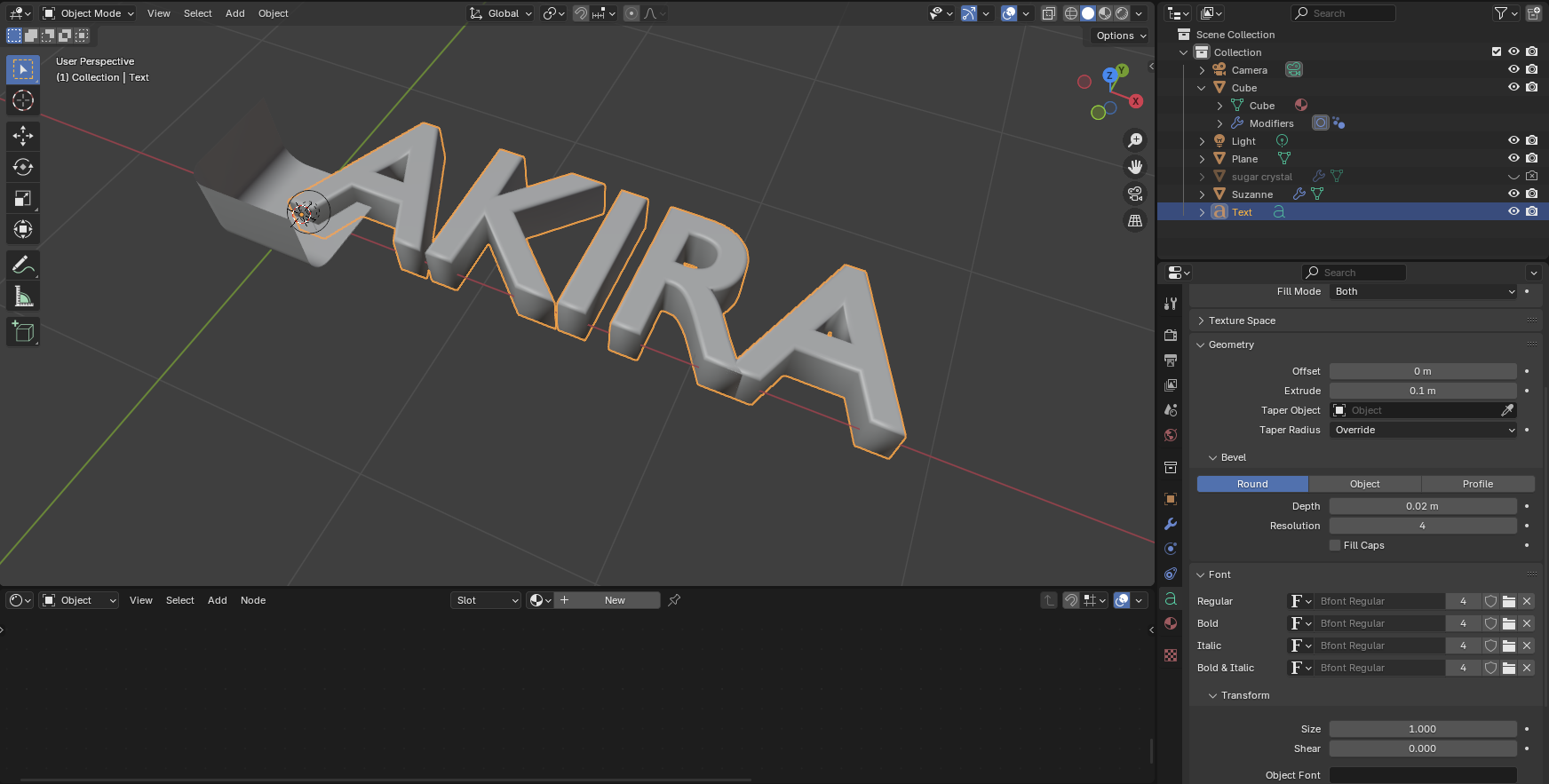Enable the Fill Caps checkbox
This screenshot has width=1549, height=784.
1335,545
